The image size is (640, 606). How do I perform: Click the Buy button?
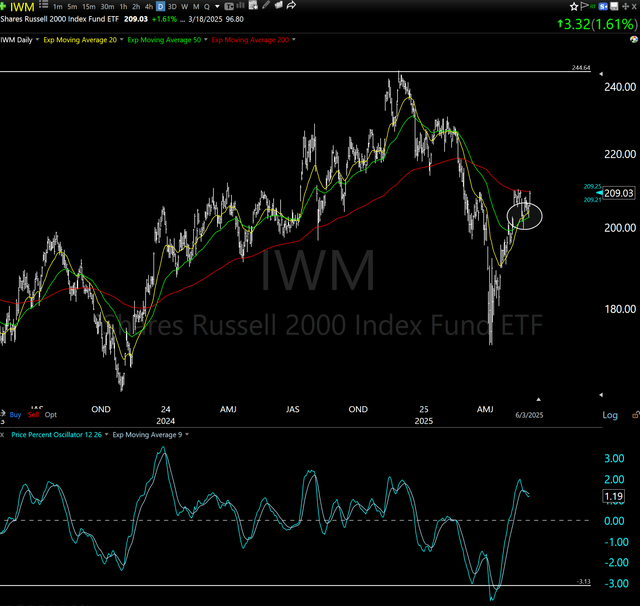pyautogui.click(x=15, y=415)
